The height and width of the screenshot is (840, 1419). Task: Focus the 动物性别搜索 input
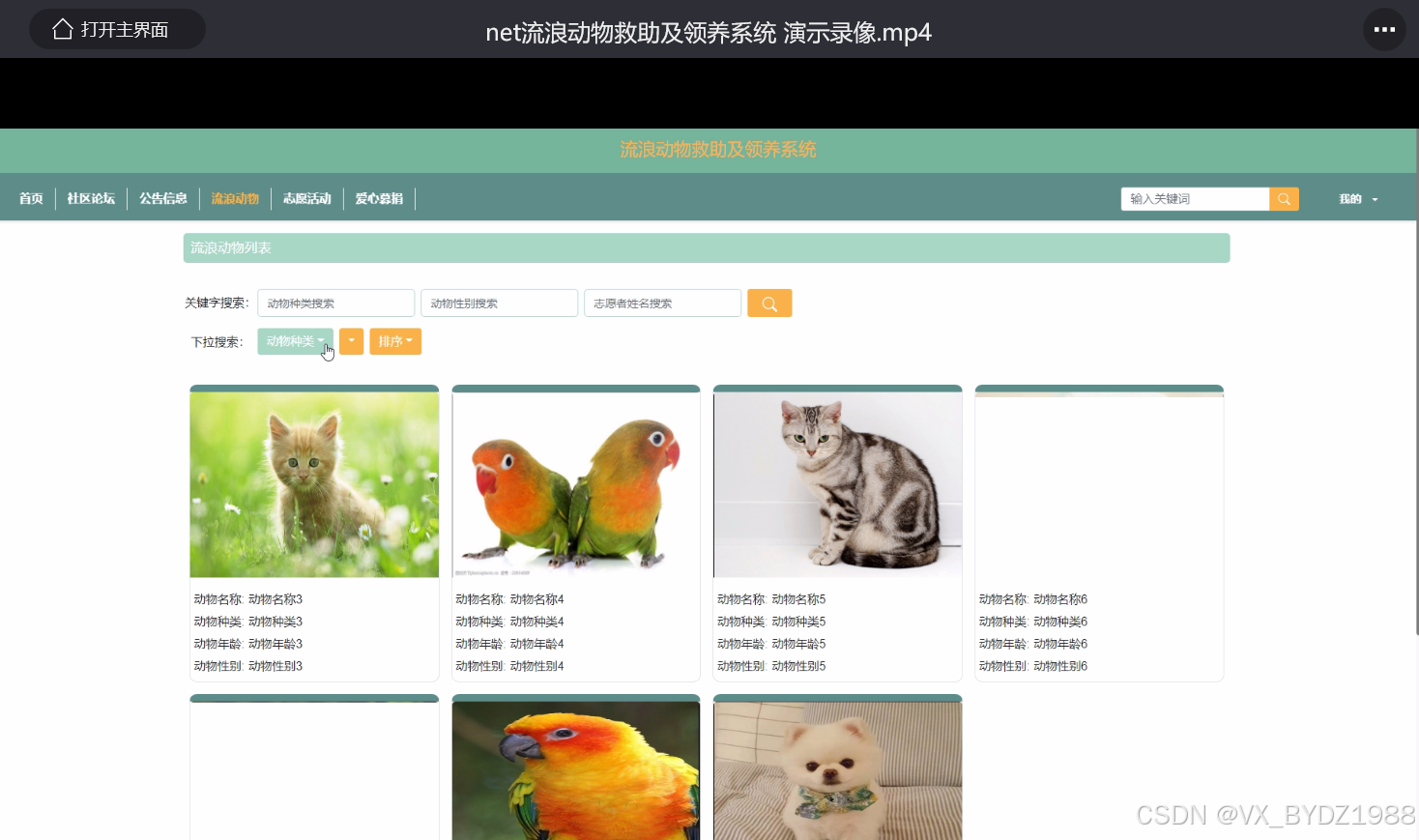(499, 303)
